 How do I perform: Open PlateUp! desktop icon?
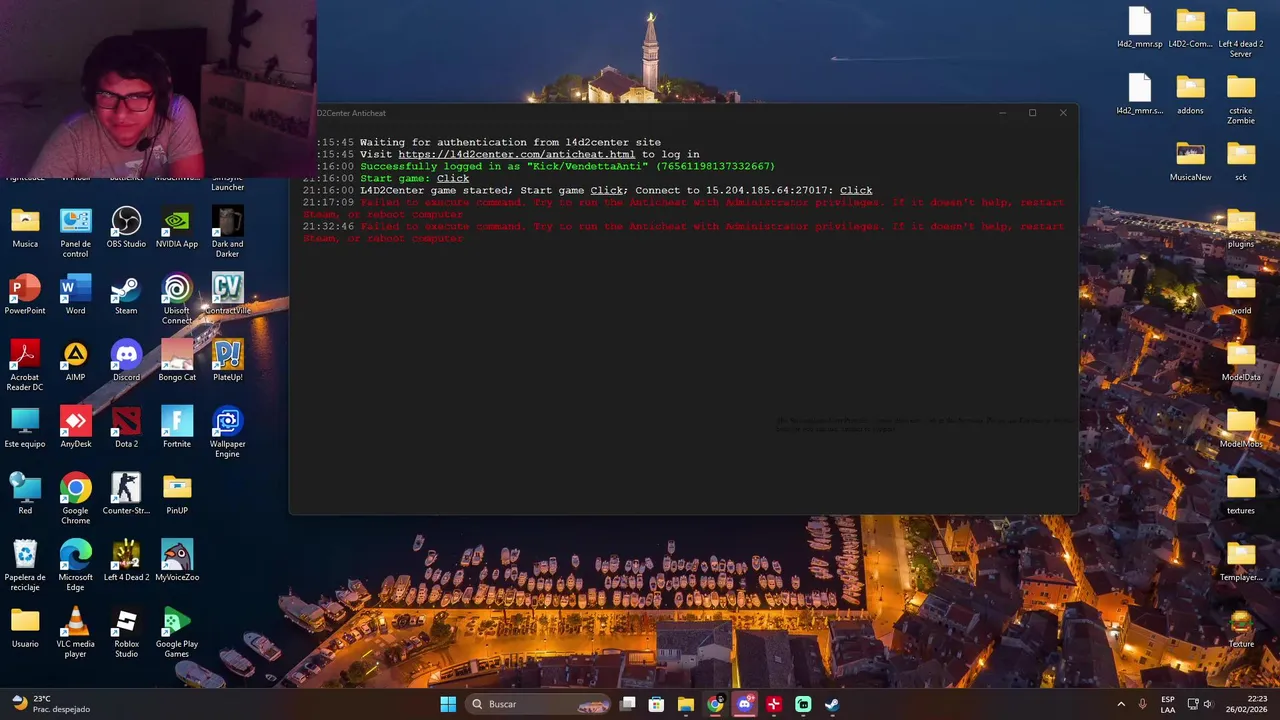click(x=227, y=361)
